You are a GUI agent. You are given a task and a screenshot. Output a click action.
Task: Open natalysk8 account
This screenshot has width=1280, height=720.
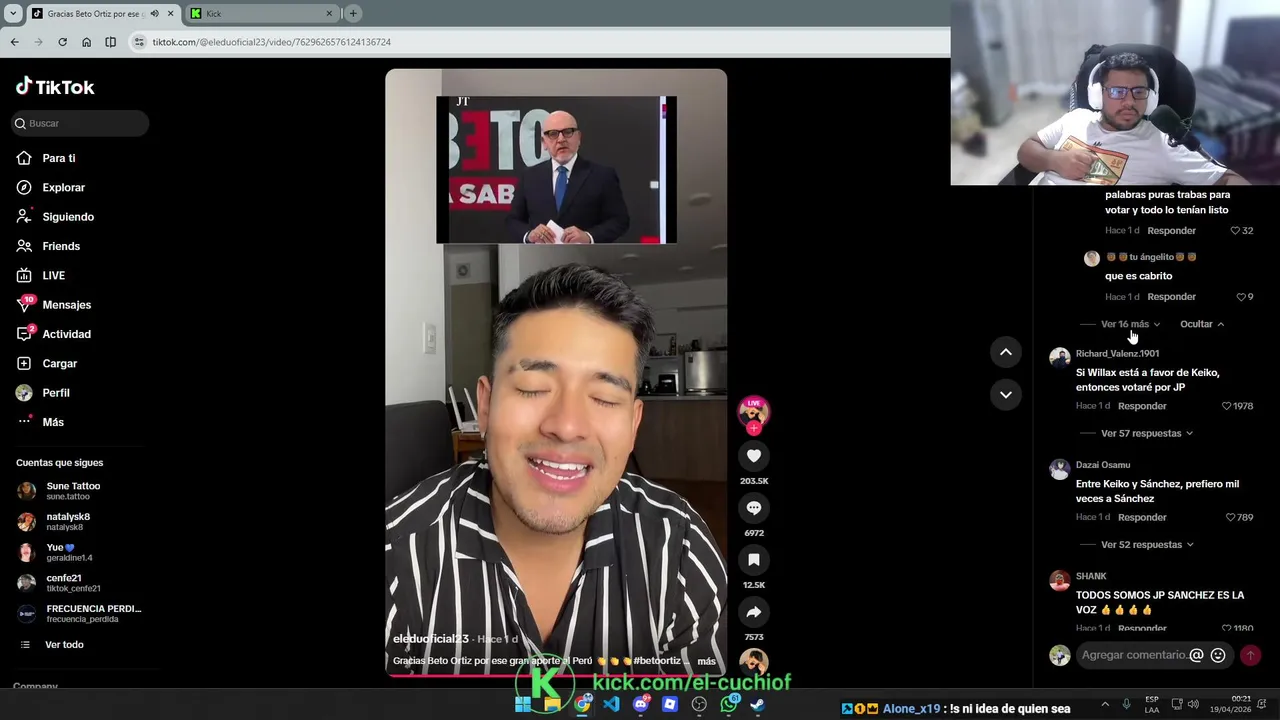[55, 521]
